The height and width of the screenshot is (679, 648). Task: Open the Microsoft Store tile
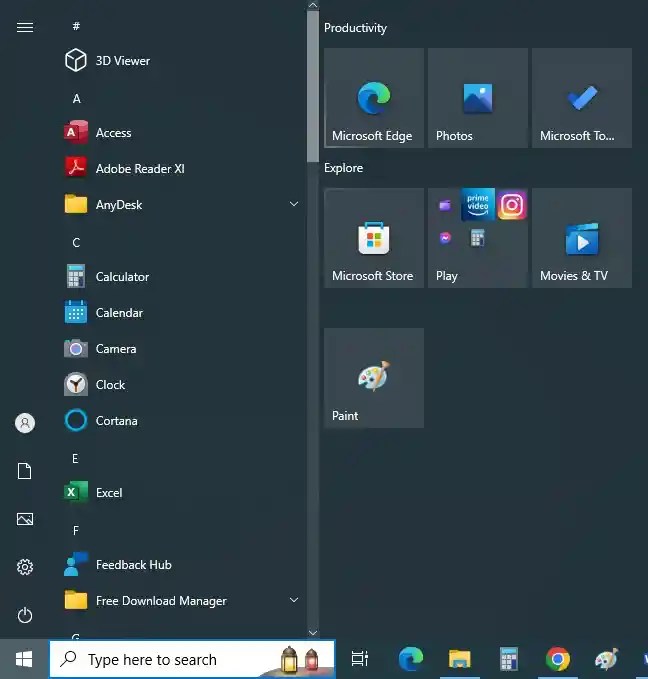[x=374, y=238]
